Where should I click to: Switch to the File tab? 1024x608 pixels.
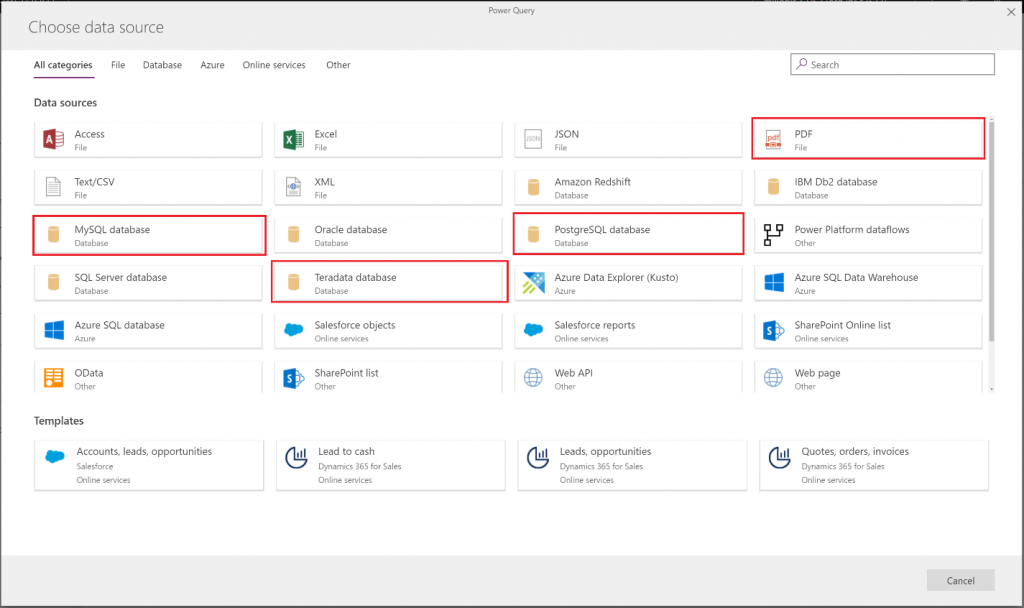pyautogui.click(x=118, y=65)
